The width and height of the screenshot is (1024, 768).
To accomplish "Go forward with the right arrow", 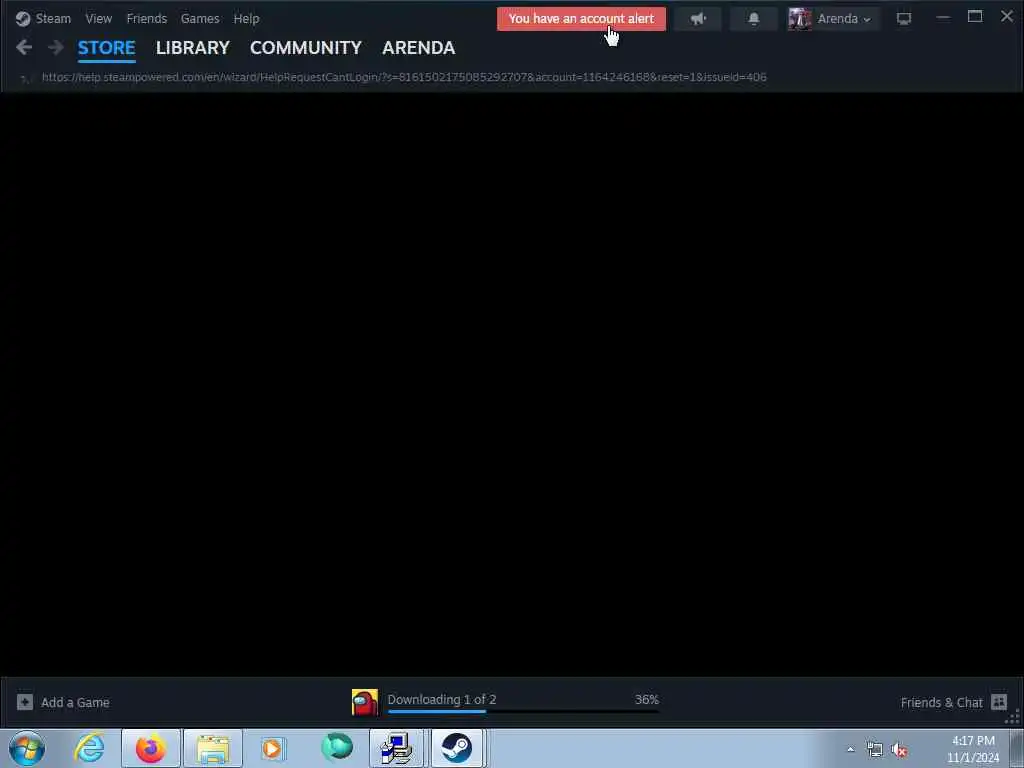I will 56,47.
